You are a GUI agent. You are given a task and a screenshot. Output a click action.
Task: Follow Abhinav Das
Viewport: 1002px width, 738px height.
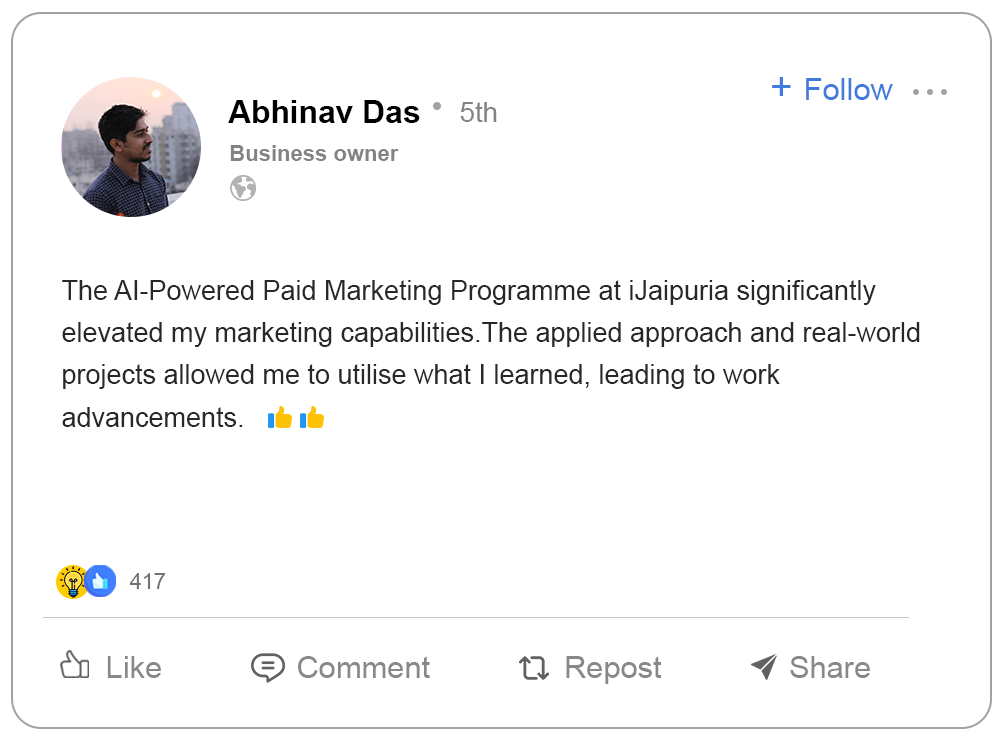[848, 89]
